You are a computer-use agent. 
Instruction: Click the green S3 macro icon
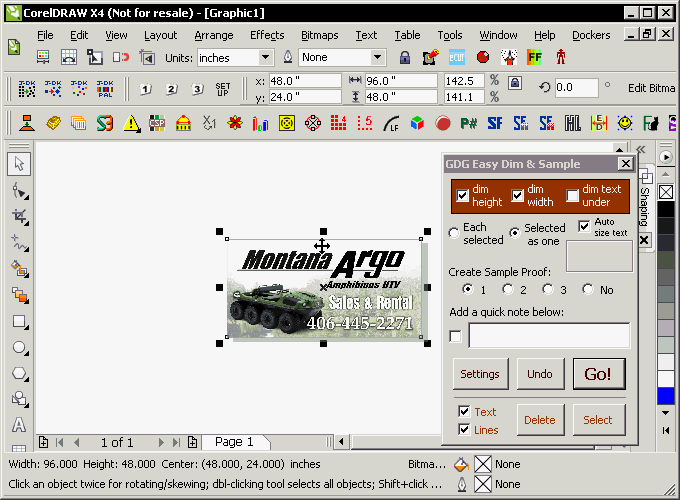tap(105, 124)
